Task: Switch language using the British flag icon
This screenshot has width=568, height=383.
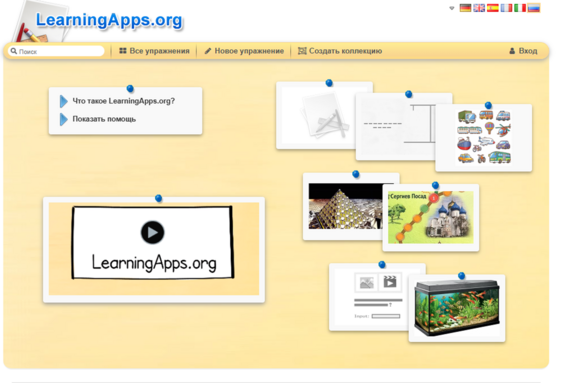Action: 479,8
